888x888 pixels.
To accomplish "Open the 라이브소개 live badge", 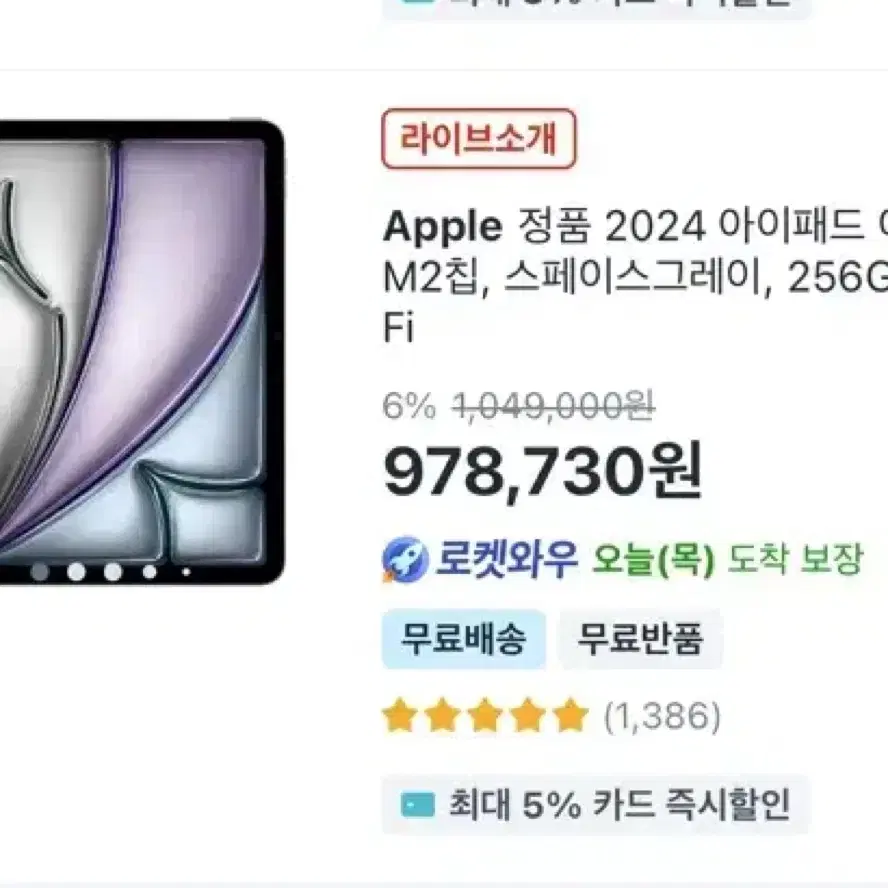I will [x=479, y=139].
